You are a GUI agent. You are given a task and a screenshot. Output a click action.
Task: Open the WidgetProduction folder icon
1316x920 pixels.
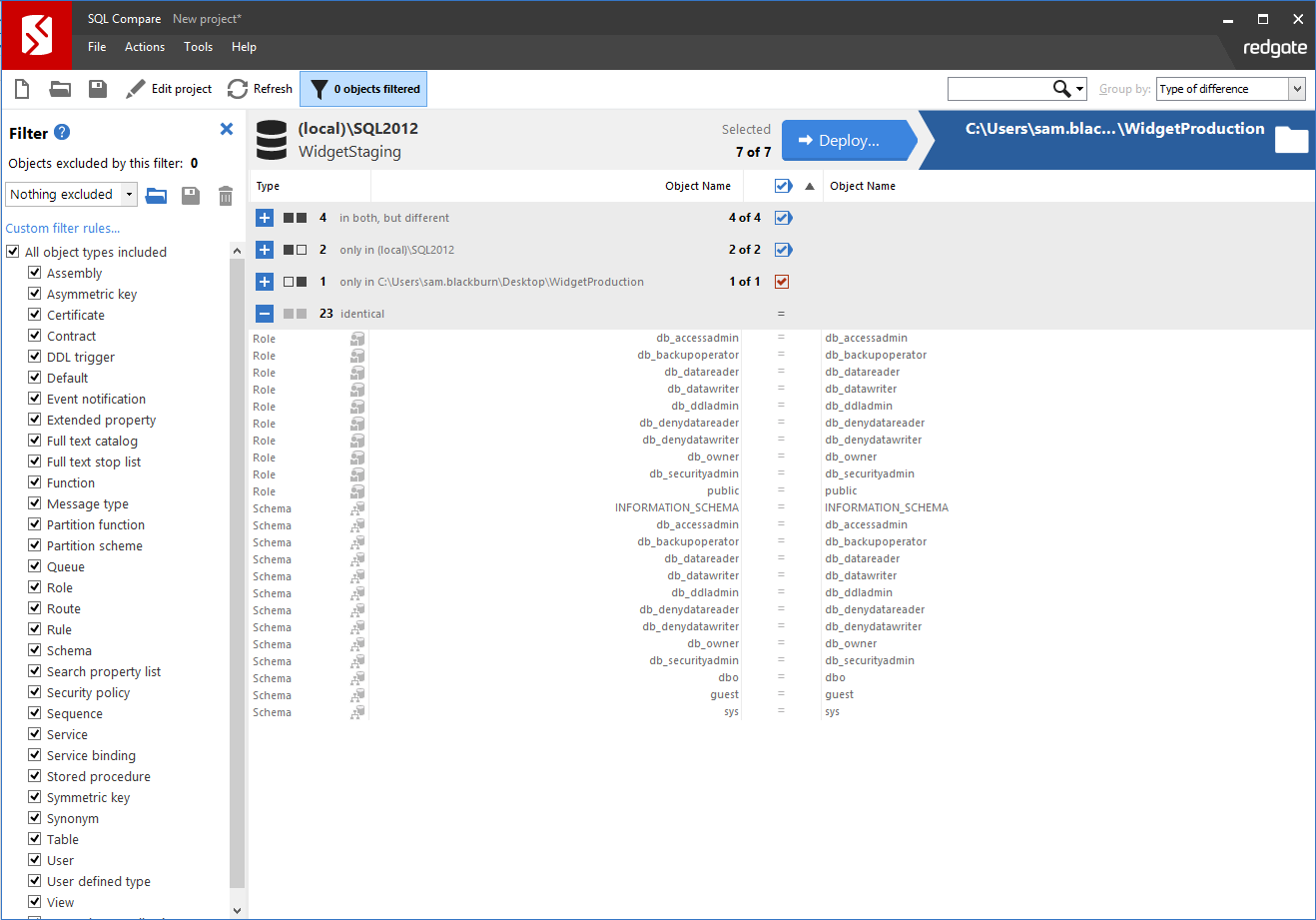point(1291,140)
